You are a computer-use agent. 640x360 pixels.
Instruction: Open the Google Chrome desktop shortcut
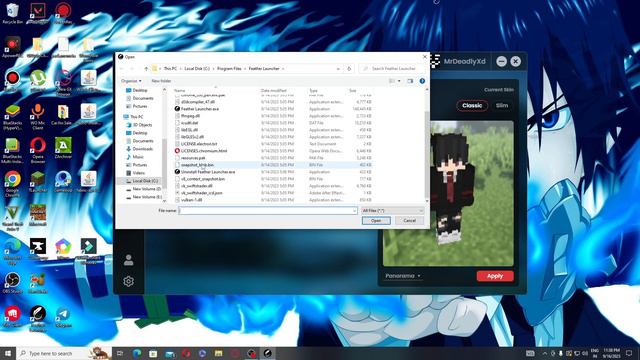point(12,184)
